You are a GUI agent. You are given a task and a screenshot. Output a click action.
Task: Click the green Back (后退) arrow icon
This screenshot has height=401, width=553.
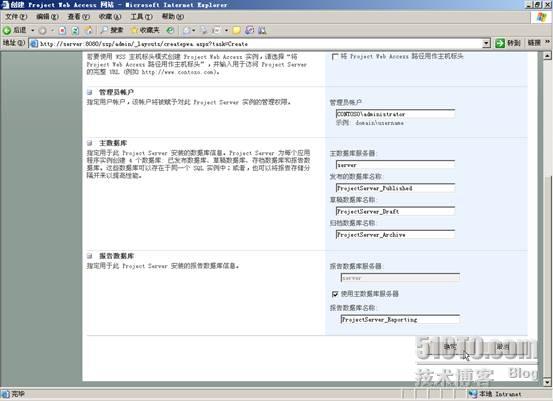click(x=7, y=30)
